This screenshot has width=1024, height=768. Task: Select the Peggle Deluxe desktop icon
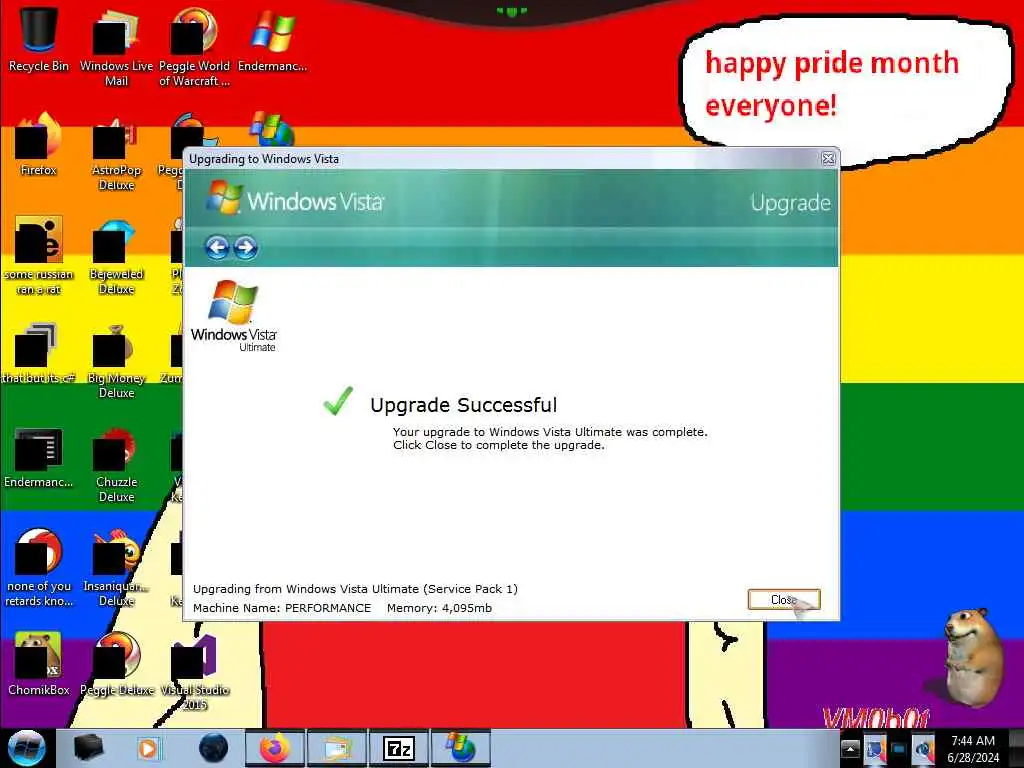[116, 664]
